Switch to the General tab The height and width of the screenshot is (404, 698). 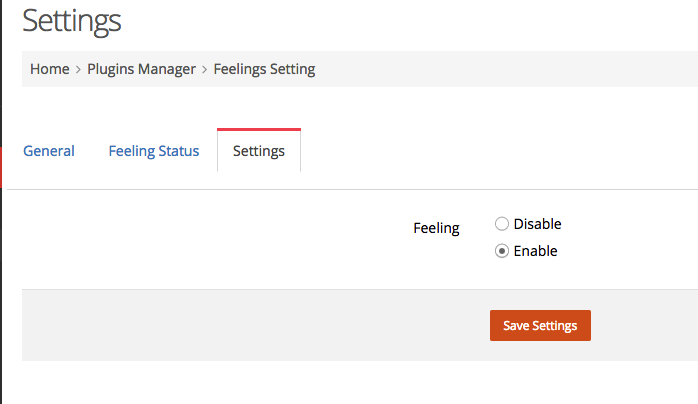click(49, 151)
